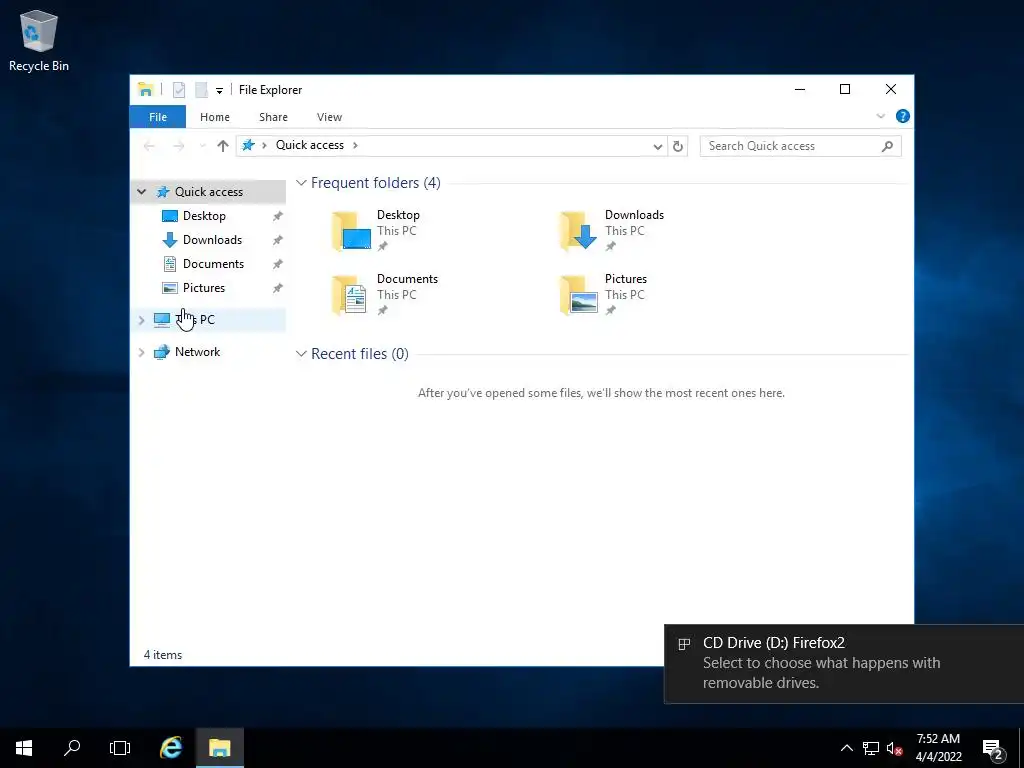
Task: Go up one level with Up arrow
Action: coord(223,146)
